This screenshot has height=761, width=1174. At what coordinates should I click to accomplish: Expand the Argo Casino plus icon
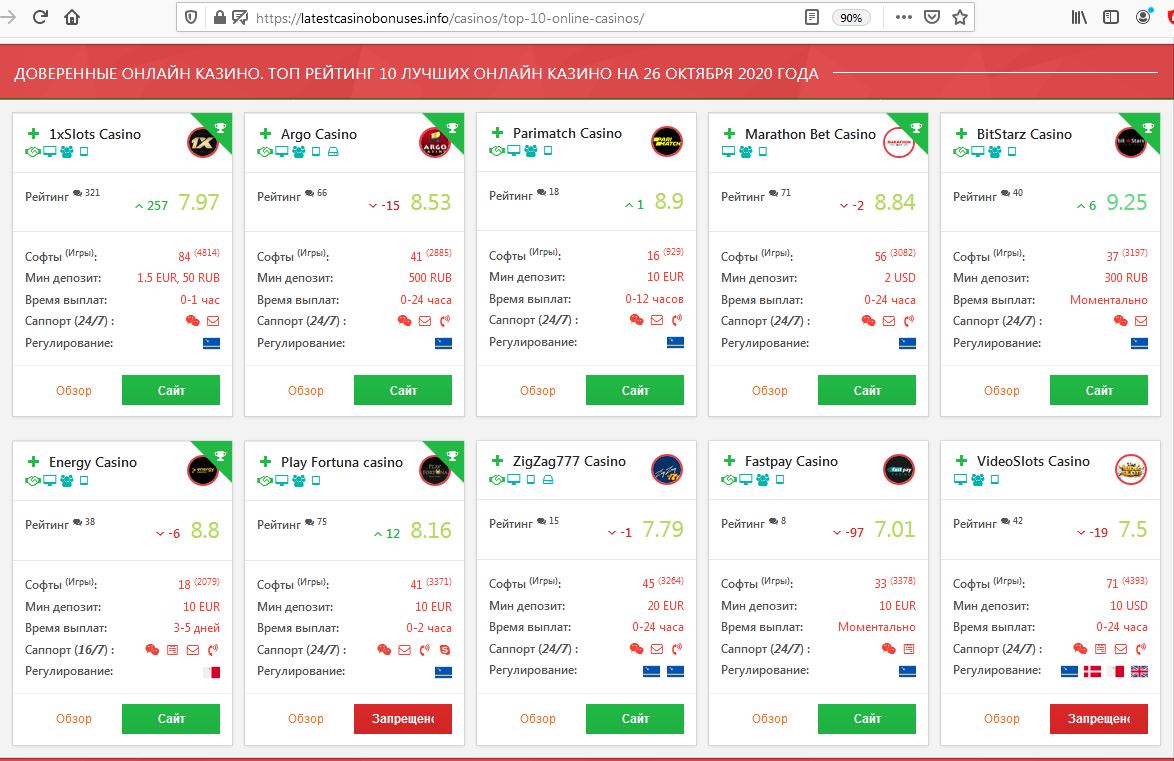(265, 133)
